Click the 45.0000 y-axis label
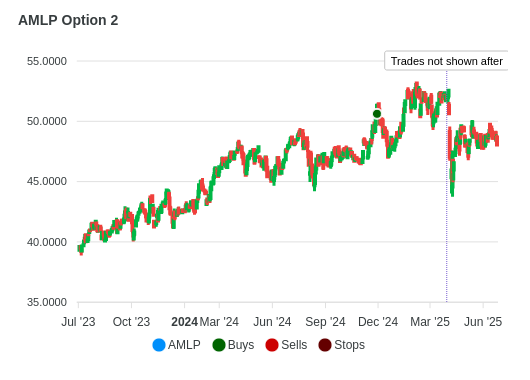This screenshot has width=530, height=380. [x=47, y=181]
